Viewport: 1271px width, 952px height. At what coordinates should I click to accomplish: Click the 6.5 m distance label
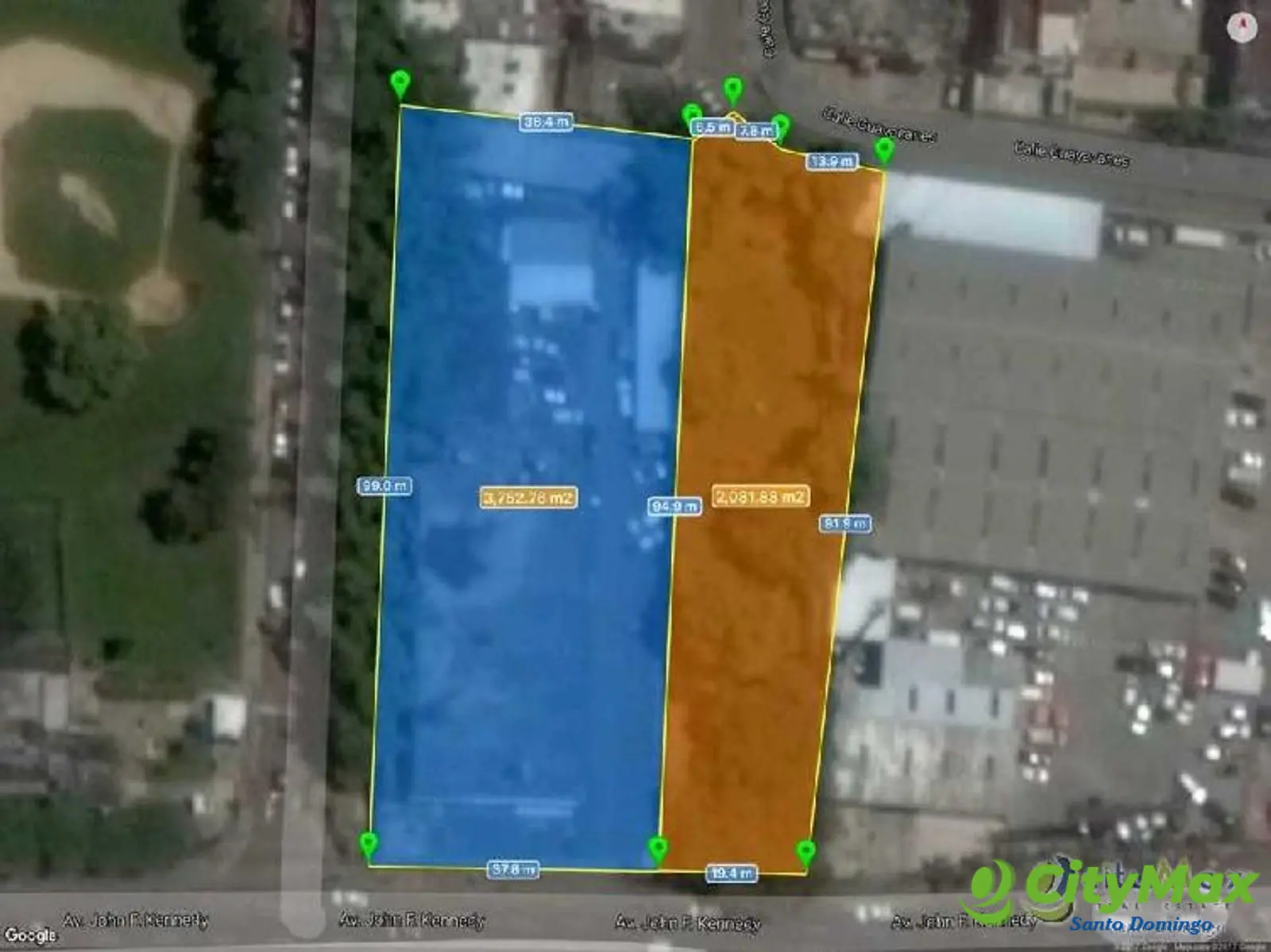(x=713, y=127)
